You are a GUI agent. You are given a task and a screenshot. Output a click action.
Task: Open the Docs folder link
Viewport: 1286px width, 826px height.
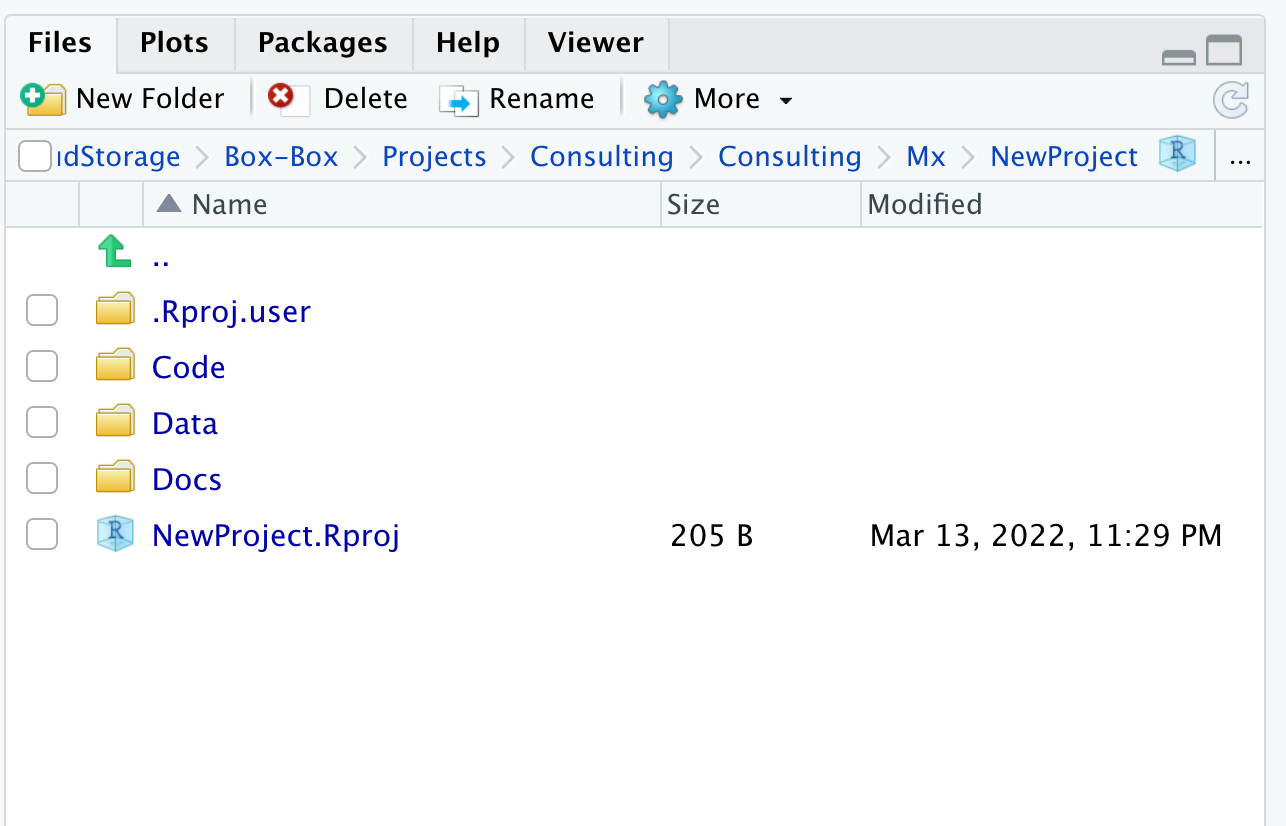(187, 480)
